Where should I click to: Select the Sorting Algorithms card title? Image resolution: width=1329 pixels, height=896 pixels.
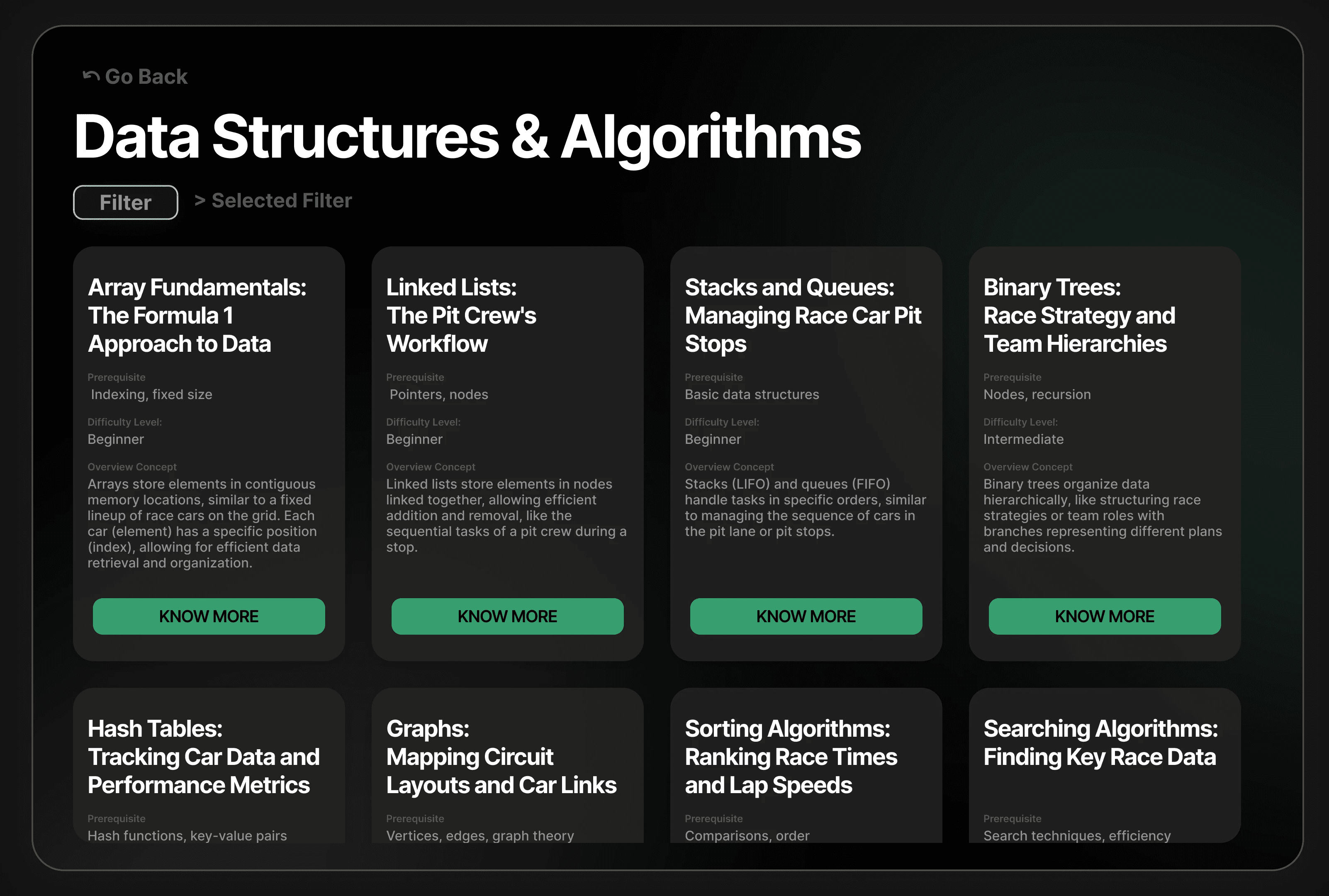pos(791,757)
